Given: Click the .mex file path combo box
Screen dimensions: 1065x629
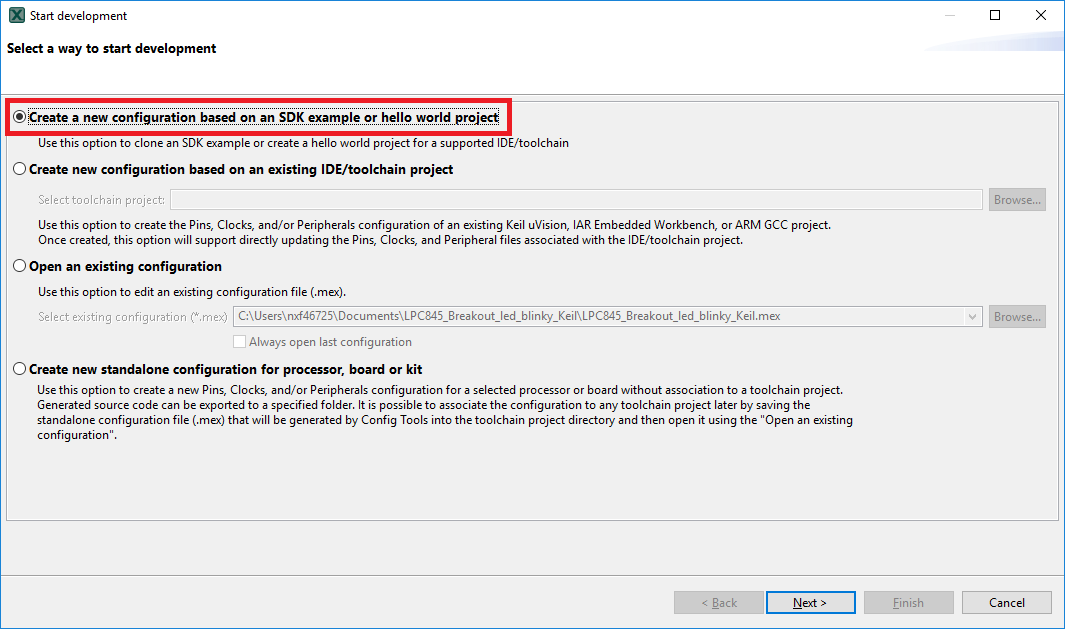Looking at the screenshot, I should pyautogui.click(x=600, y=317).
